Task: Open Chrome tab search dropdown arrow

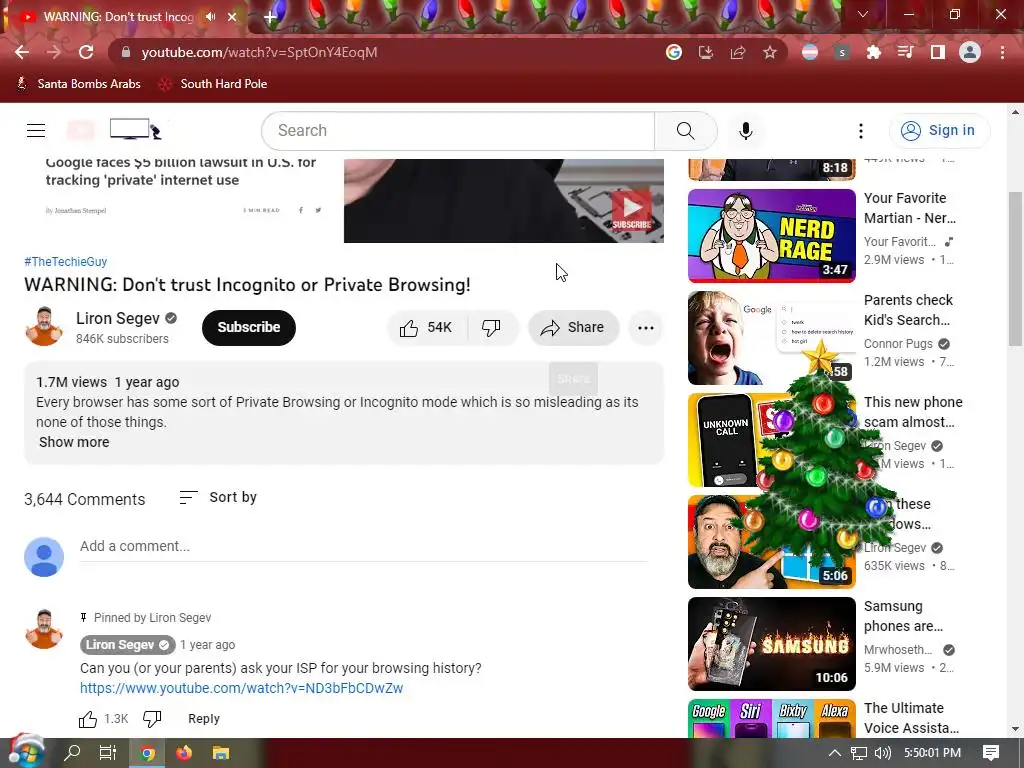Action: pyautogui.click(x=863, y=14)
